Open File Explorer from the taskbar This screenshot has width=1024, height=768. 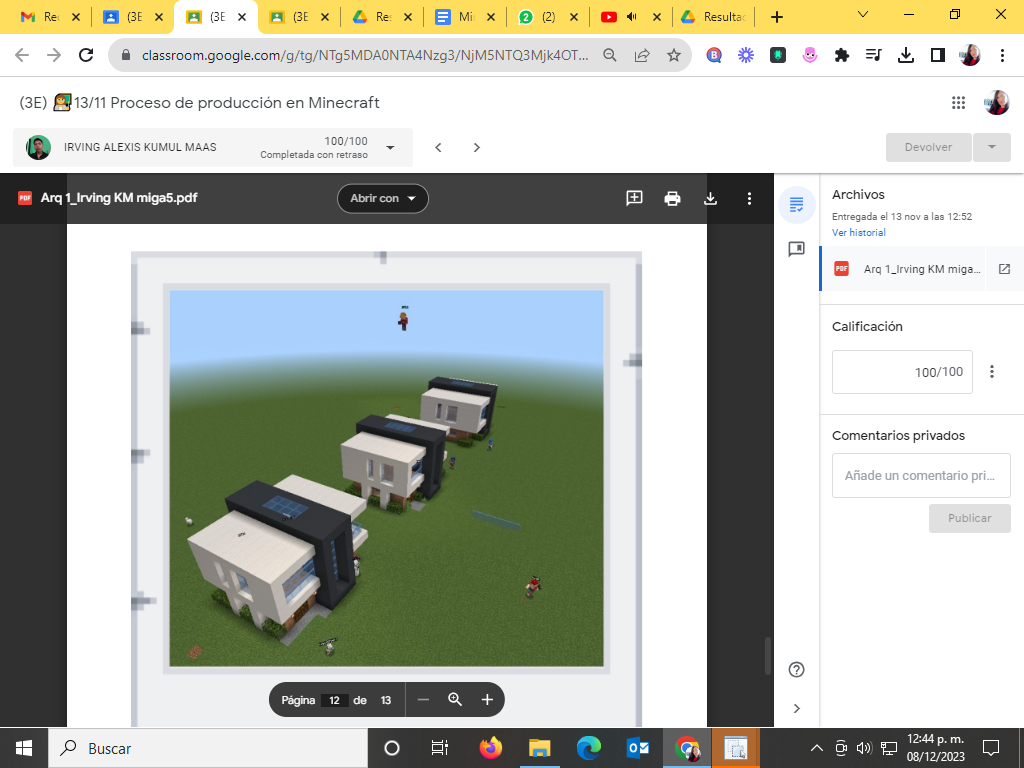tap(539, 748)
